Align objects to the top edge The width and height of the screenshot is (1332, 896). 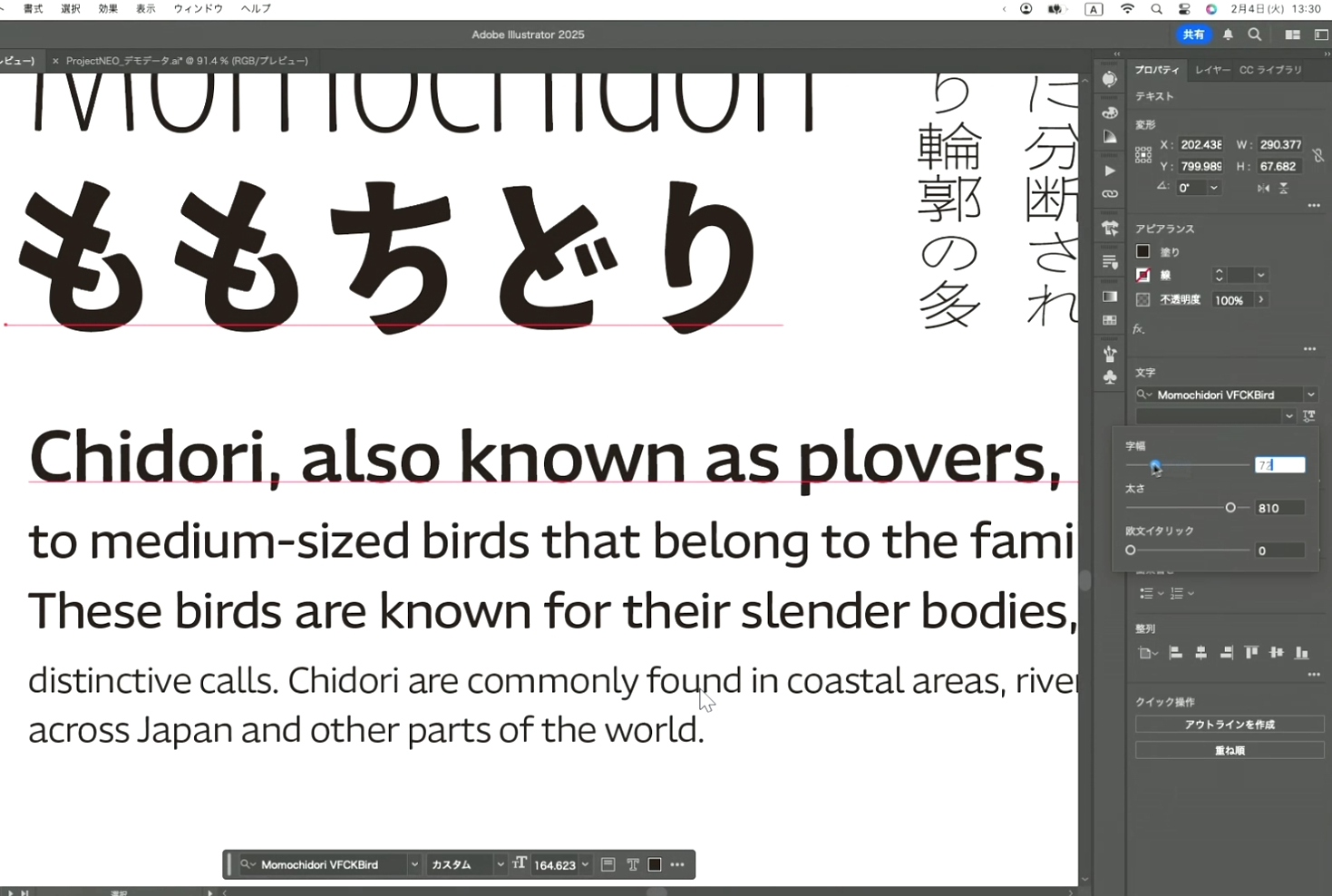click(1251, 652)
